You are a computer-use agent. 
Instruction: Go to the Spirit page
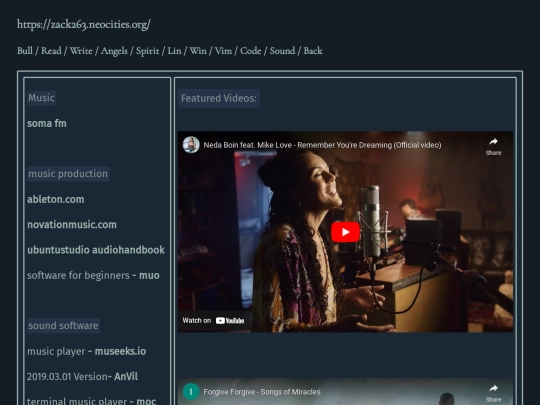[x=147, y=51]
